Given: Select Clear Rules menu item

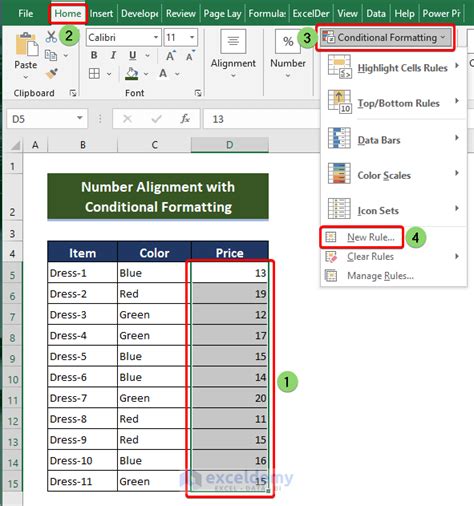Looking at the screenshot, I should click(x=393, y=256).
